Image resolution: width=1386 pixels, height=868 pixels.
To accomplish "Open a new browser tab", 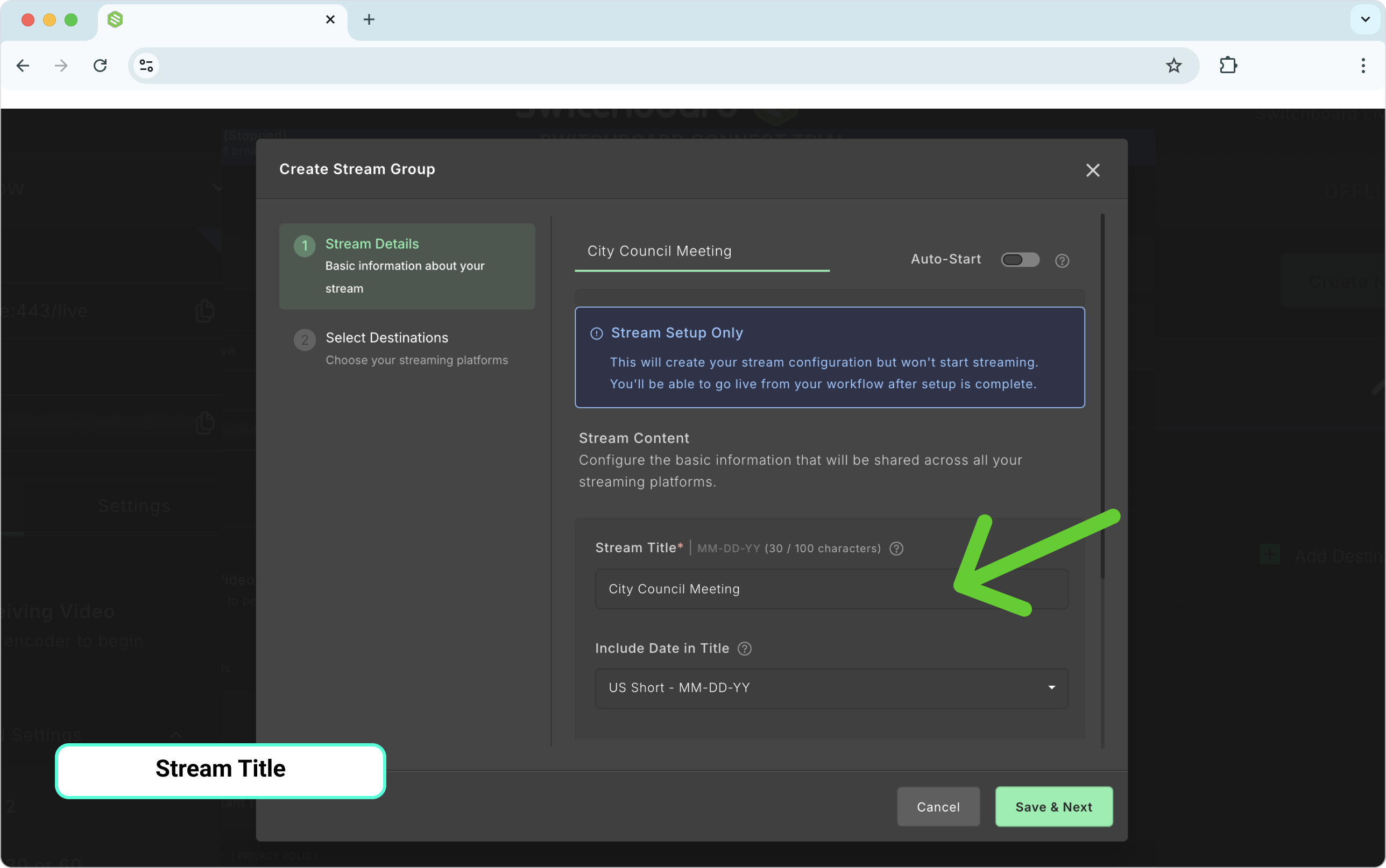I will point(369,19).
